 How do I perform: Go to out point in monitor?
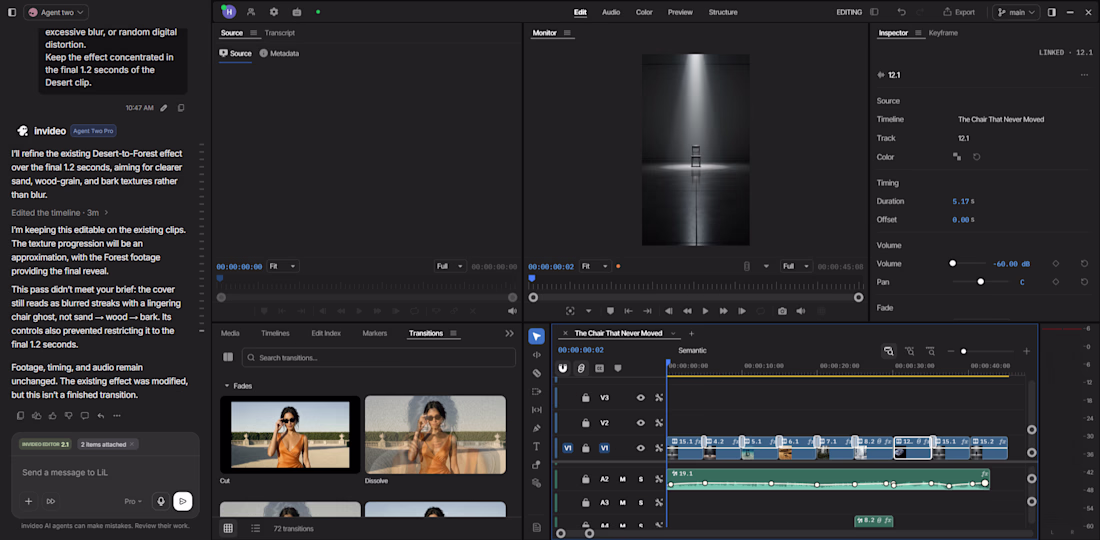(647, 311)
